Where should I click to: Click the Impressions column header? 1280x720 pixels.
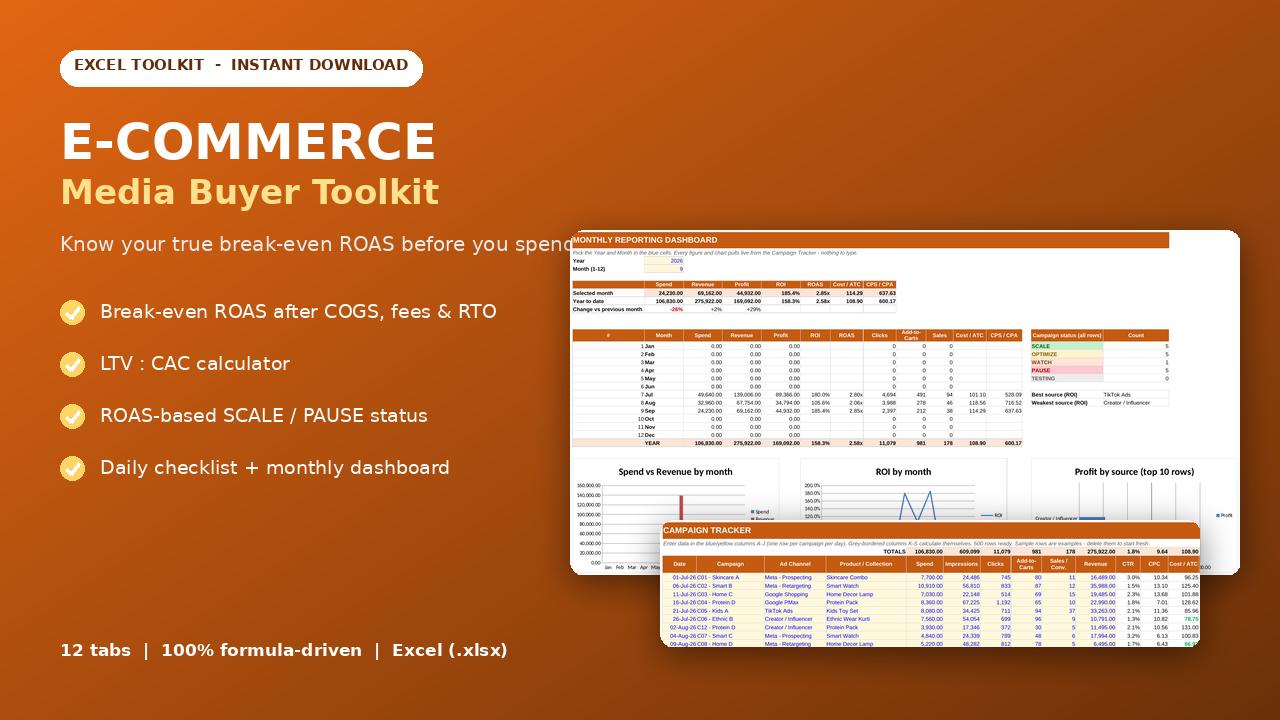(x=962, y=564)
